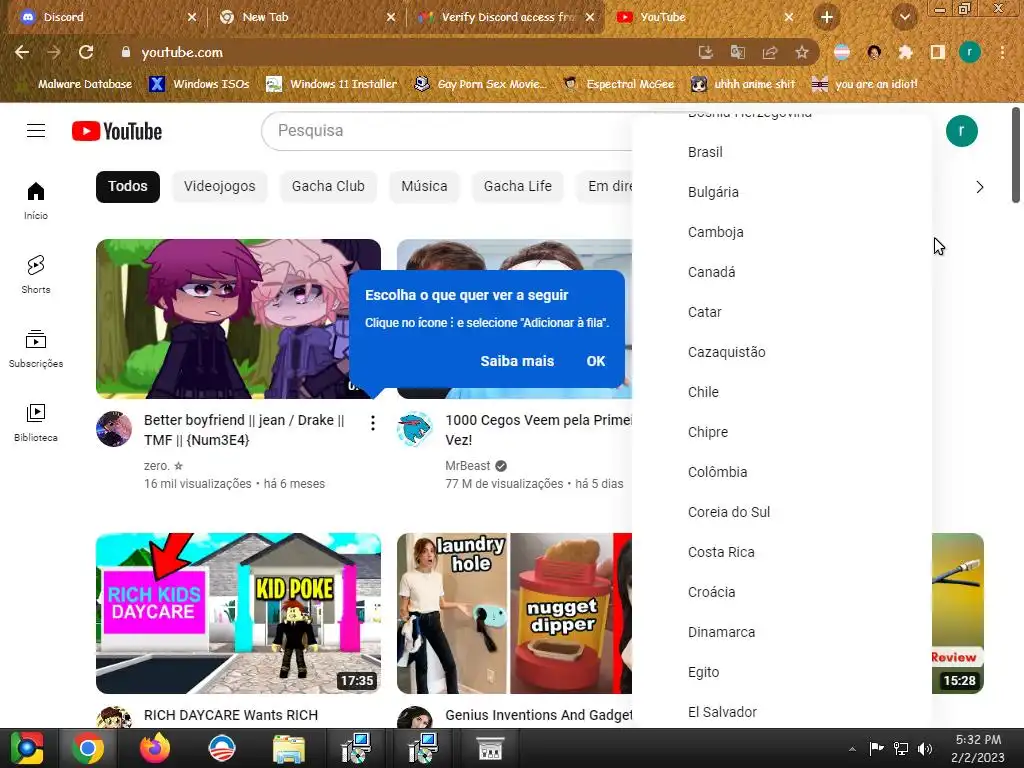The image size is (1024, 768).
Task: Select the Gacha Club filter chip
Action: 328,187
